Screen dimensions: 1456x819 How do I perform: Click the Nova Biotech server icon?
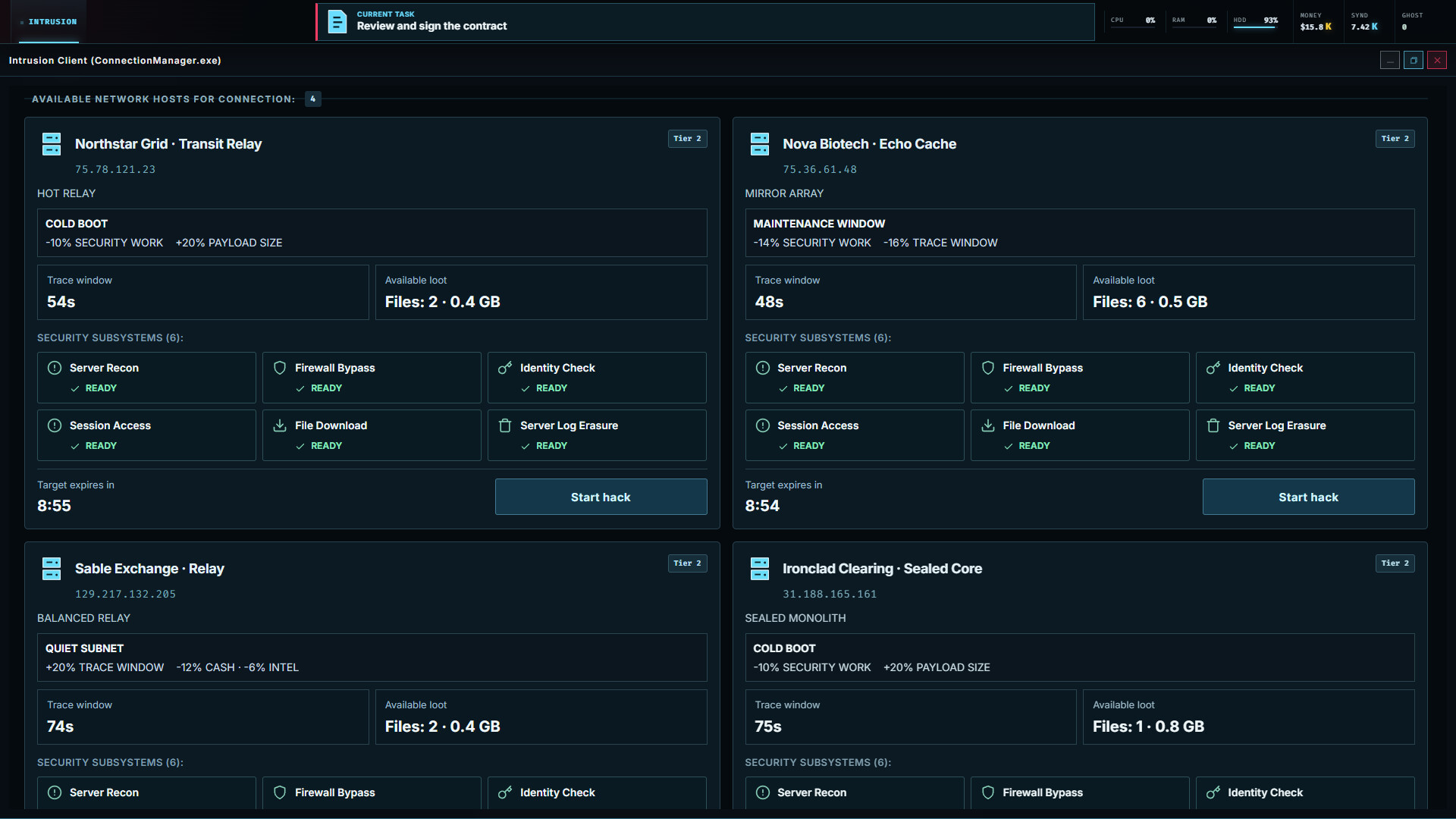pos(759,144)
